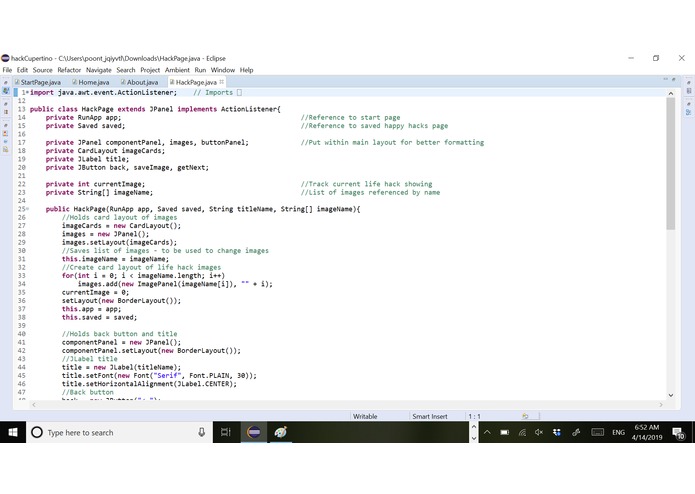695x494 pixels.
Task: Open the Window menu
Action: click(223, 70)
